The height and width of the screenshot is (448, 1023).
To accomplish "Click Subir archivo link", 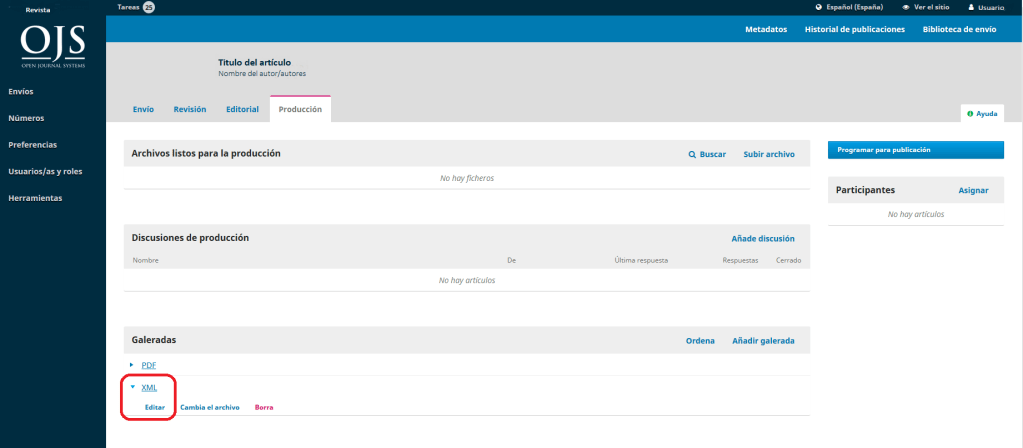I will [768, 155].
